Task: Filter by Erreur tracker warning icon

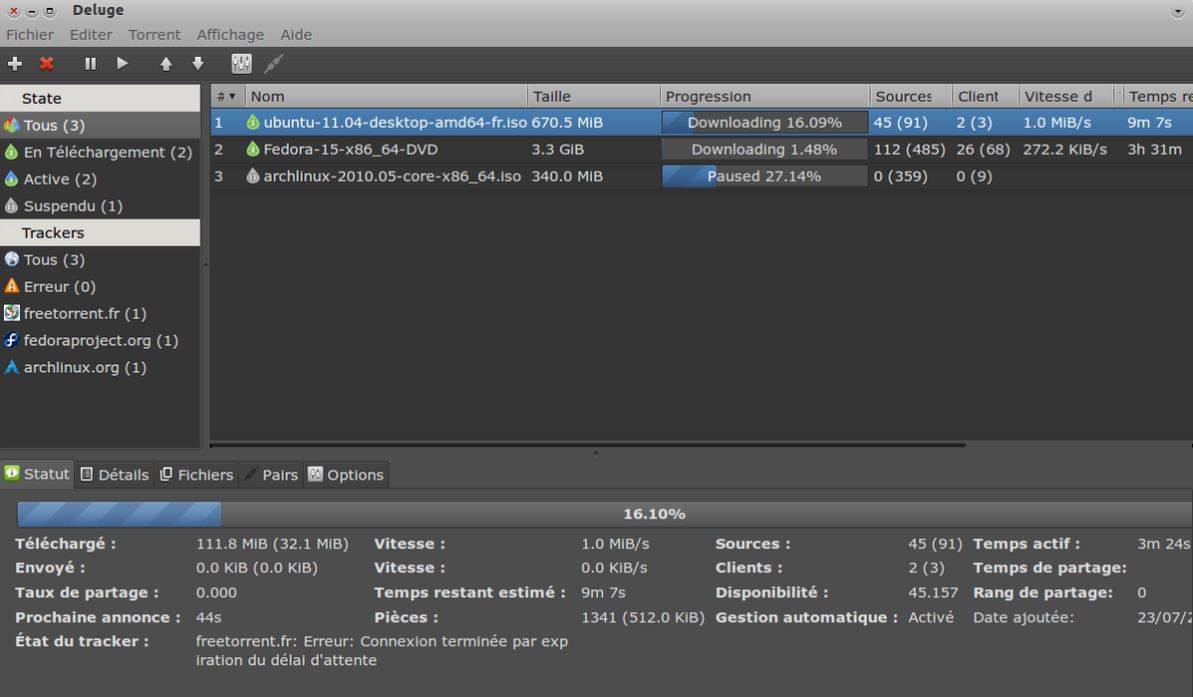Action: [12, 287]
